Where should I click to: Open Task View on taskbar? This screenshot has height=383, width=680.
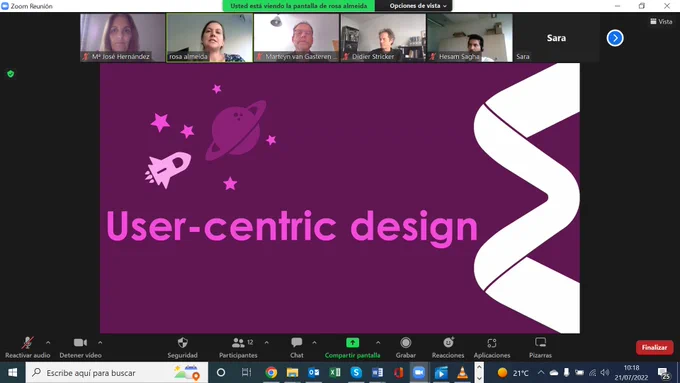pyautogui.click(x=246, y=373)
